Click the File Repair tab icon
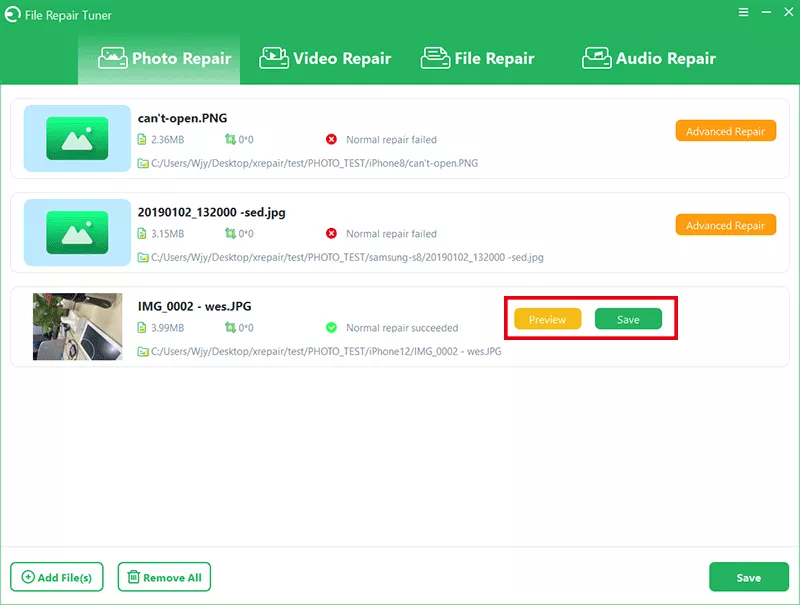Screen dimensions: 800x605 435,58
